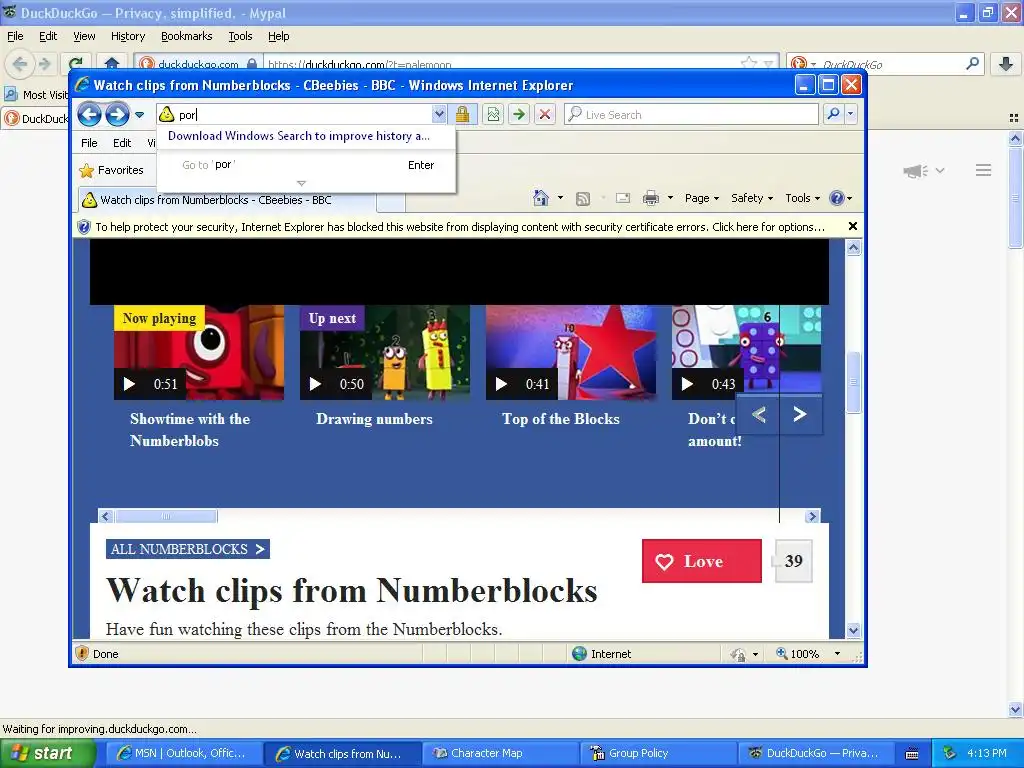Select Go to 'por' suggestion

tap(306, 165)
